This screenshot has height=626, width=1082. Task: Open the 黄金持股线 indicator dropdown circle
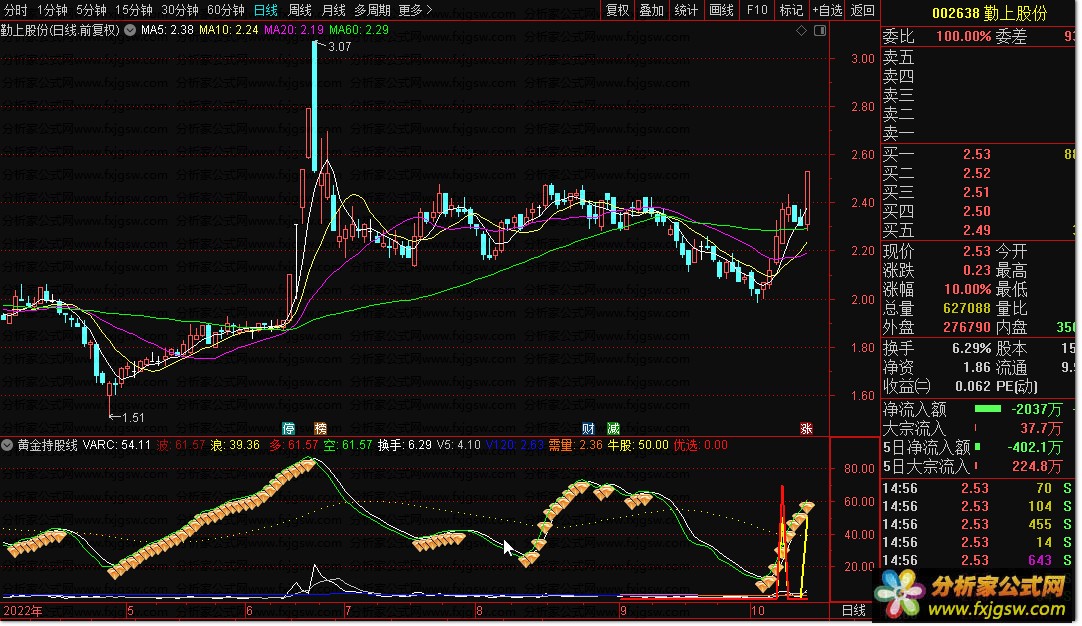[7, 446]
